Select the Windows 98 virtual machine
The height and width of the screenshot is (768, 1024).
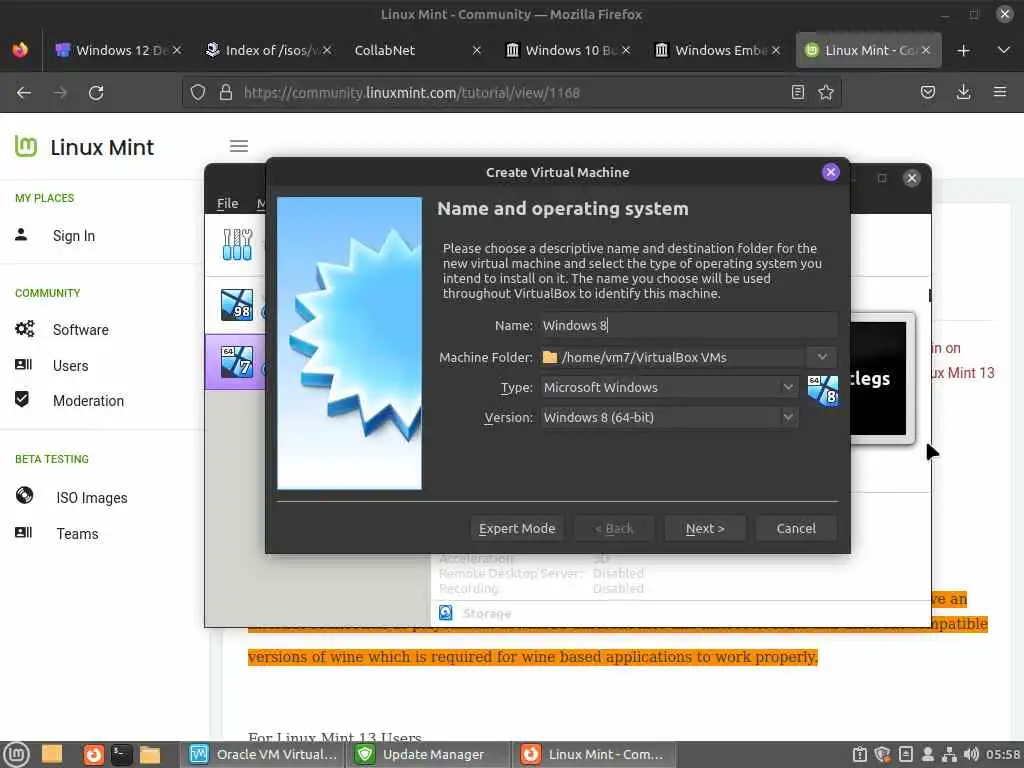(x=236, y=305)
